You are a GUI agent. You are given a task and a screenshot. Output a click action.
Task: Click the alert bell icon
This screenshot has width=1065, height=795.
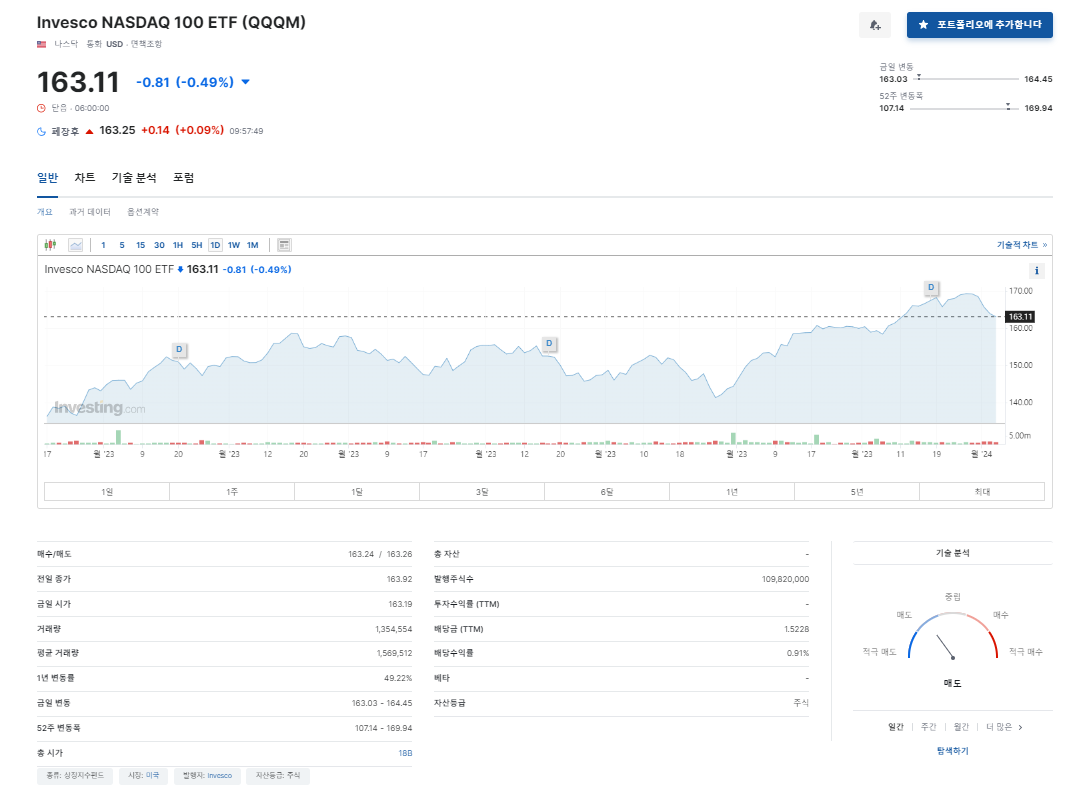click(x=875, y=25)
